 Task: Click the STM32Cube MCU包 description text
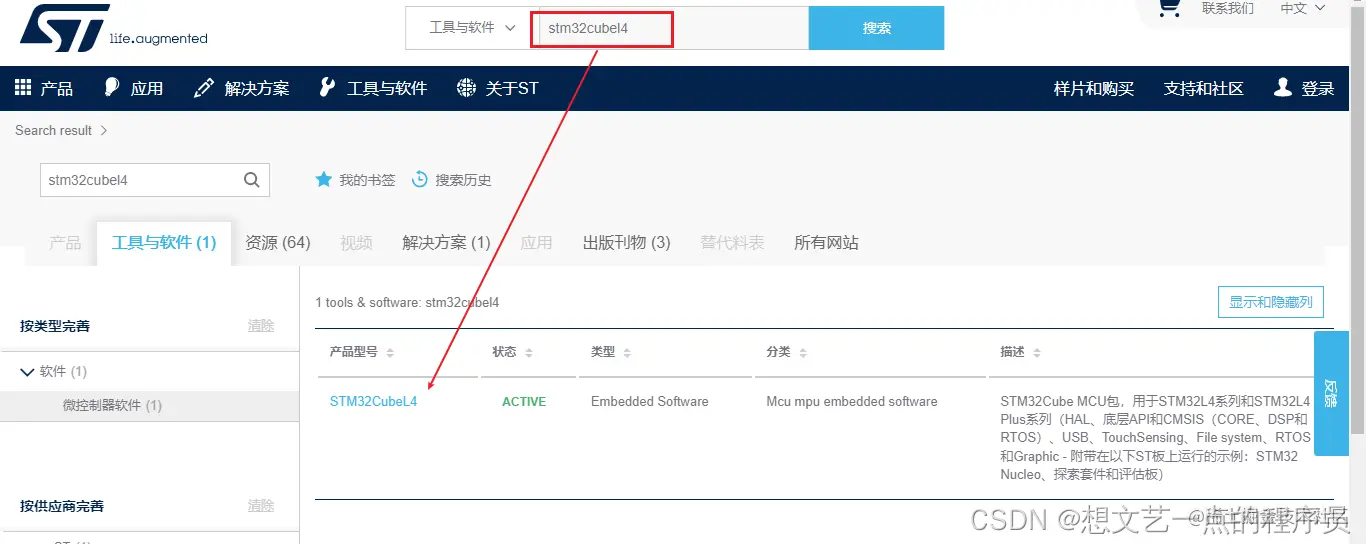1155,438
